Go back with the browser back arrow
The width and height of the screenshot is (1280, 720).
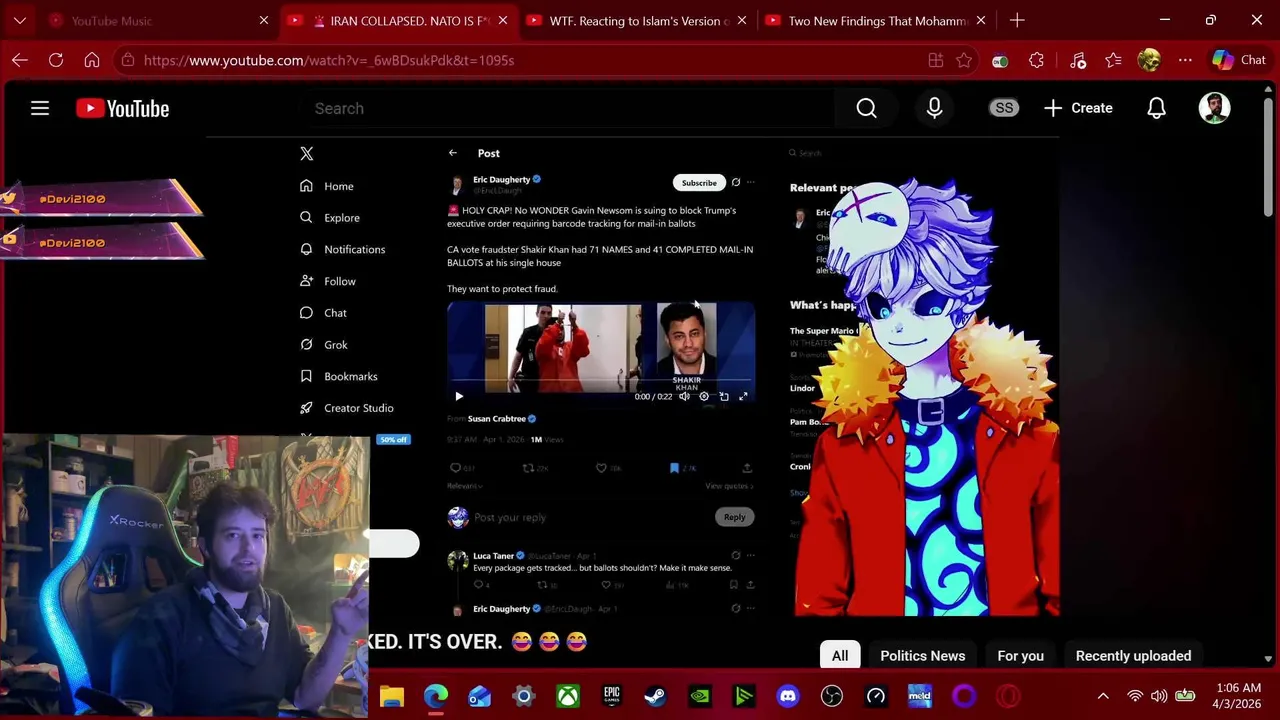coord(20,60)
